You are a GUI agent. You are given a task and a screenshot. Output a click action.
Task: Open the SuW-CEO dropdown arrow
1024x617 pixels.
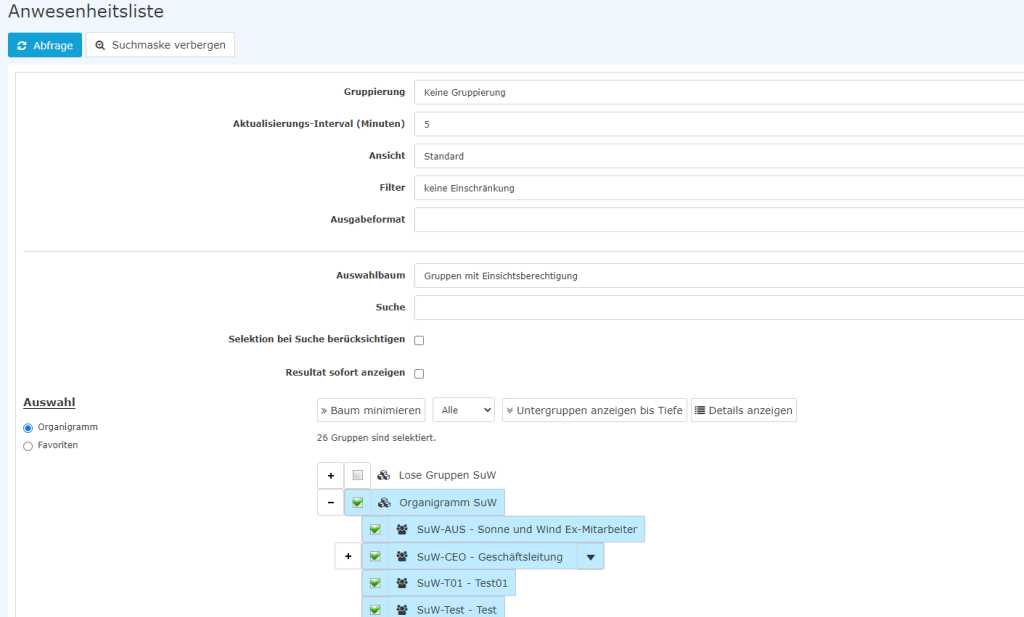click(x=590, y=557)
